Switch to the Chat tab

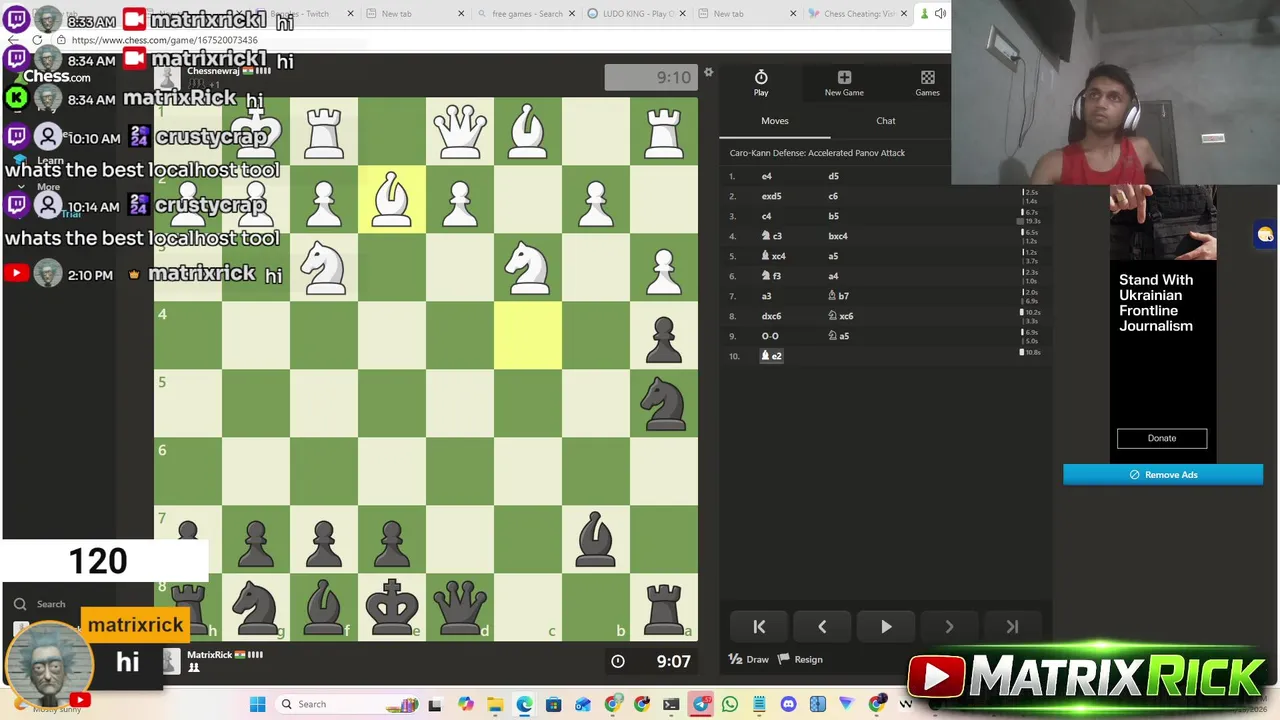click(886, 121)
